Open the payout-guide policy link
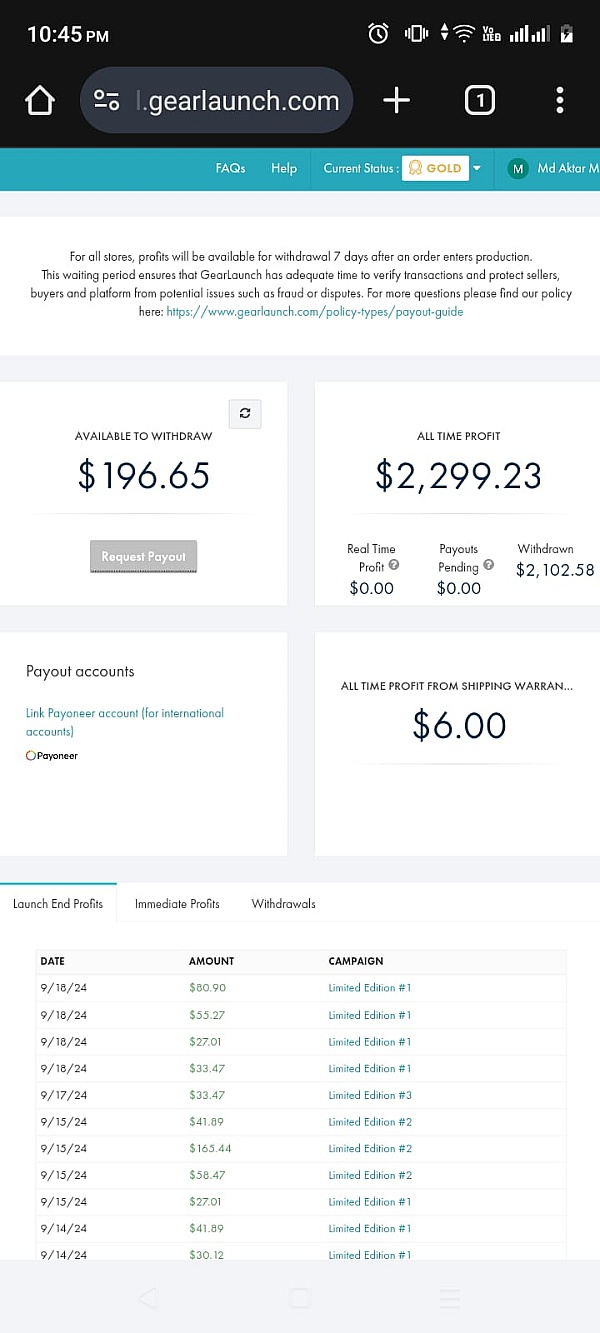The width and height of the screenshot is (600, 1333). (315, 311)
